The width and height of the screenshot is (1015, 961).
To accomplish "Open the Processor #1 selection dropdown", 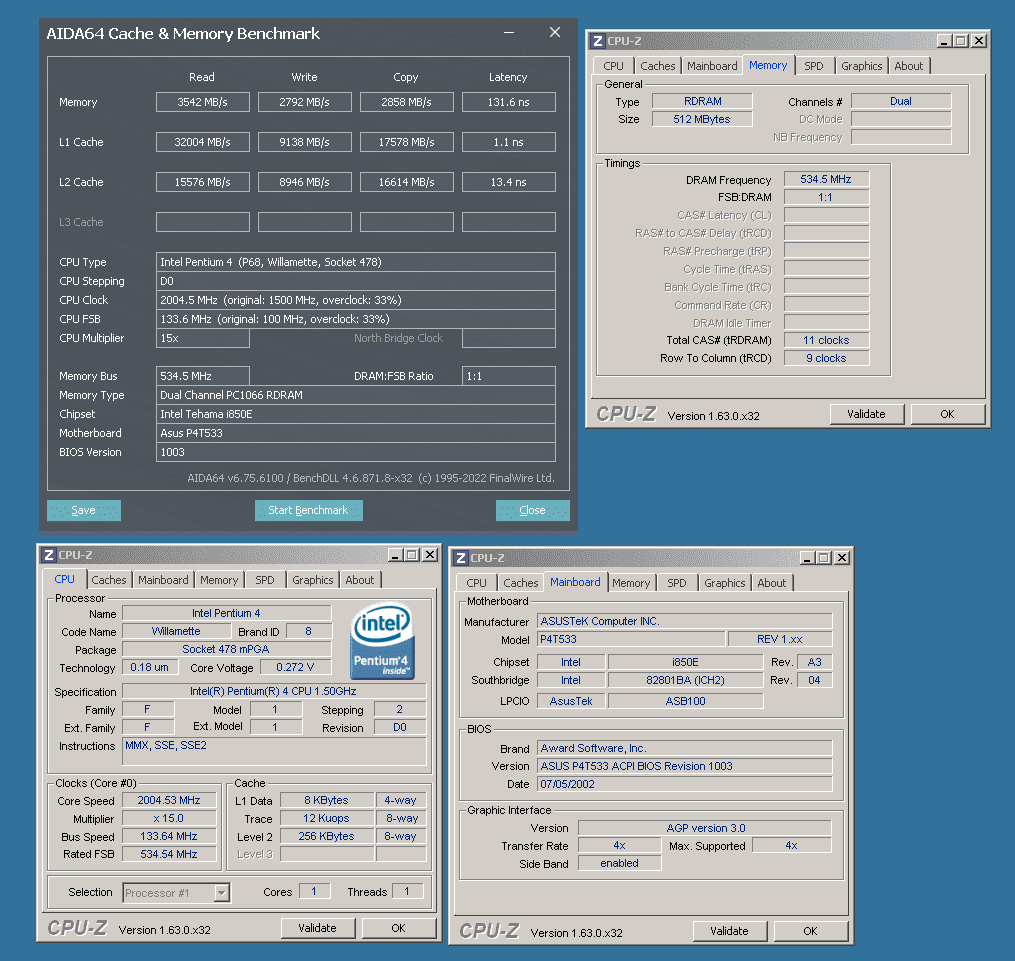I will click(x=222, y=893).
